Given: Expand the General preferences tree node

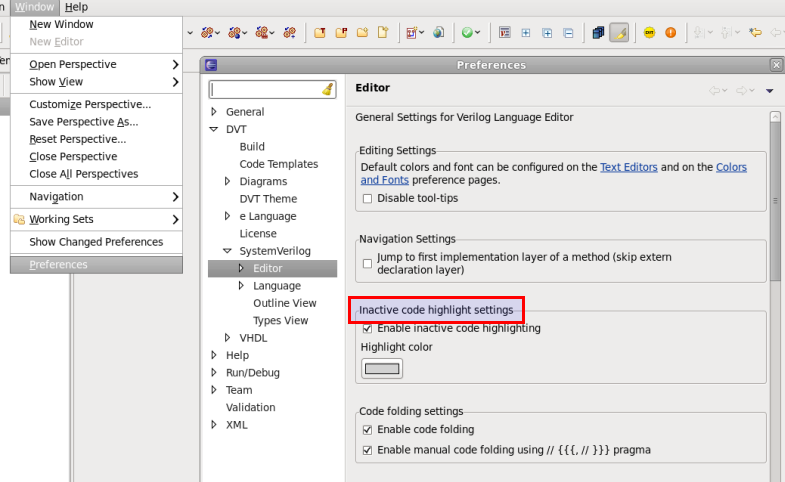Looking at the screenshot, I should [x=214, y=112].
